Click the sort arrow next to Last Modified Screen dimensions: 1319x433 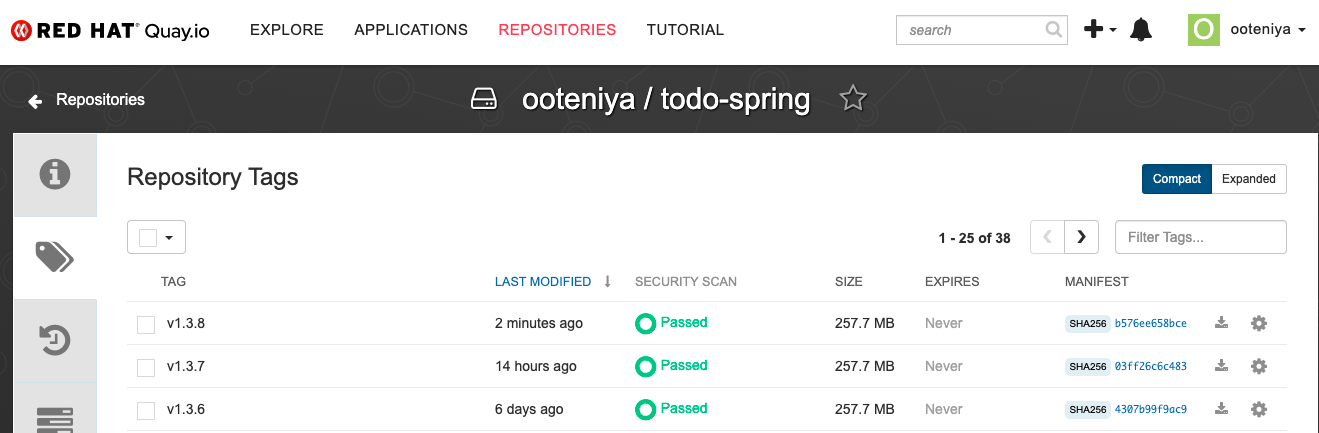click(607, 282)
